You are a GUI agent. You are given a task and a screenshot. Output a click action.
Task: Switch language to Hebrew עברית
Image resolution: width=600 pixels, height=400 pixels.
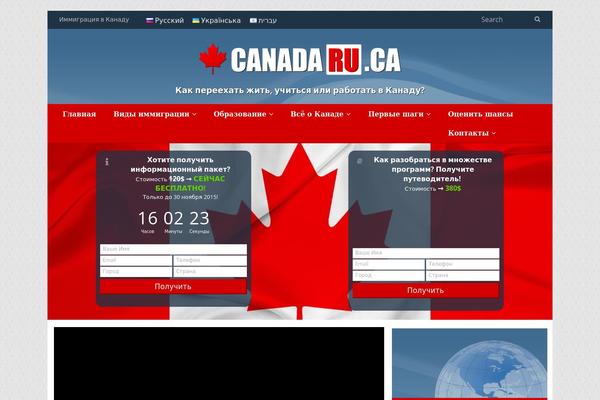click(267, 20)
